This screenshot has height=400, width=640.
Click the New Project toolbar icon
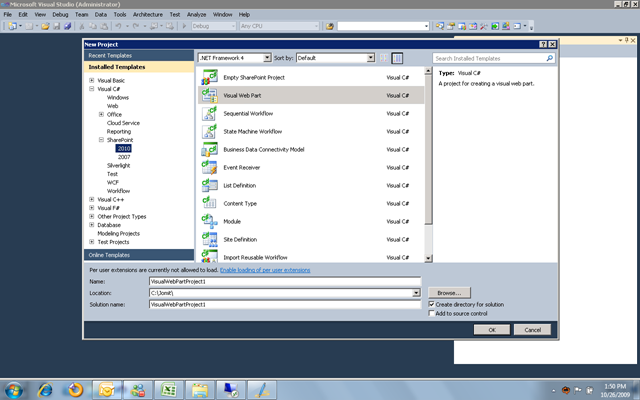[12, 26]
